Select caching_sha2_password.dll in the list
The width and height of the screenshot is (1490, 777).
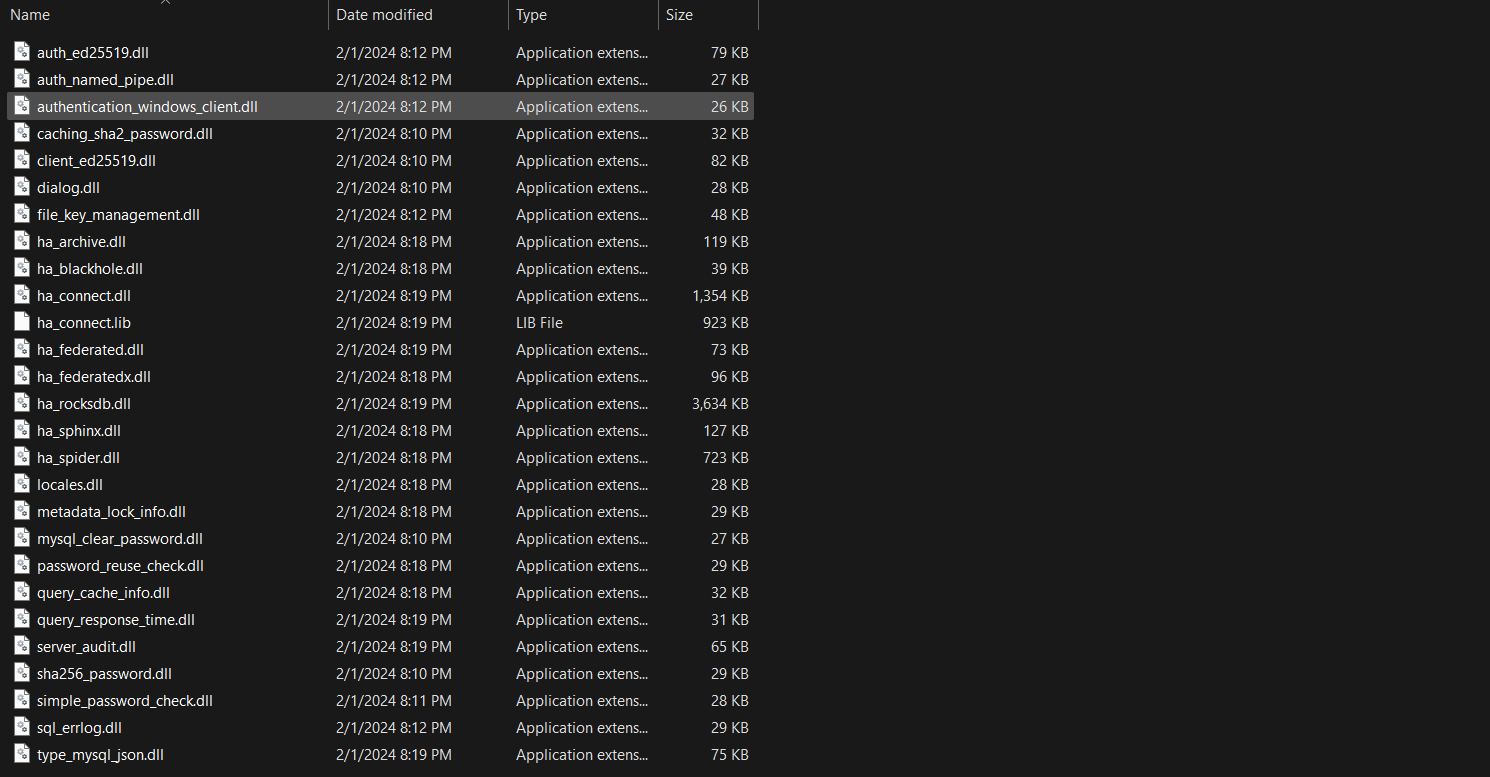pos(124,134)
